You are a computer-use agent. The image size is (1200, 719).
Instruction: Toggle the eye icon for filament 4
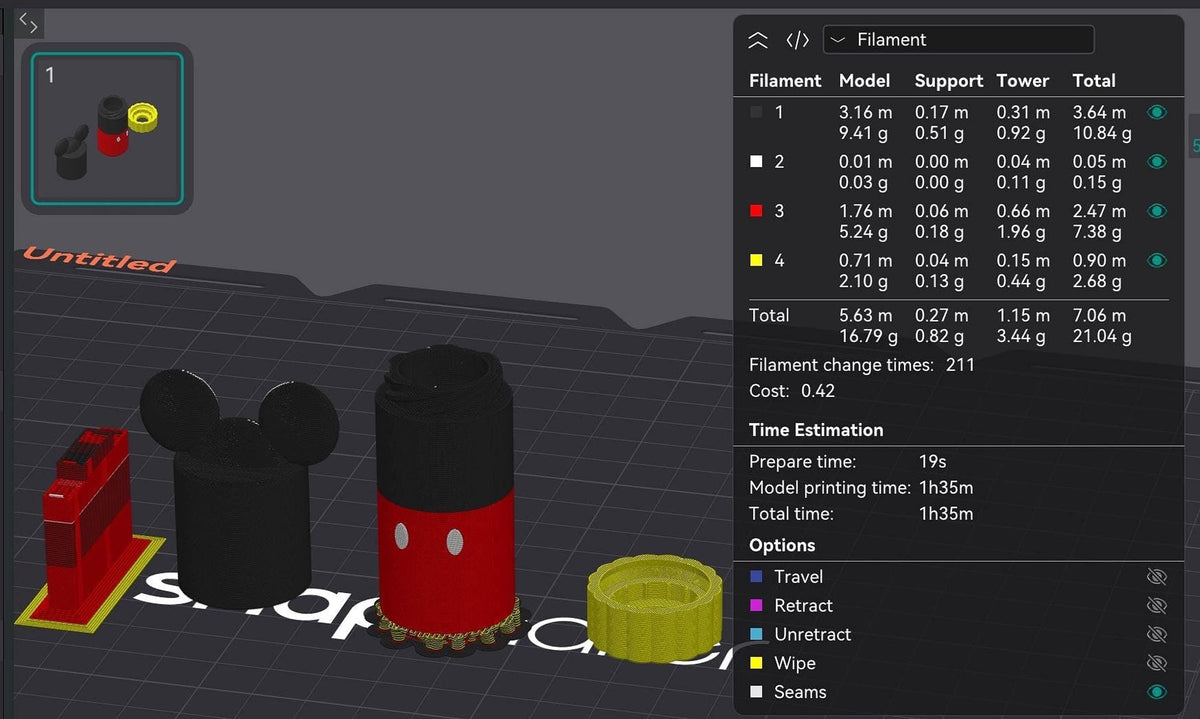coord(1157,260)
